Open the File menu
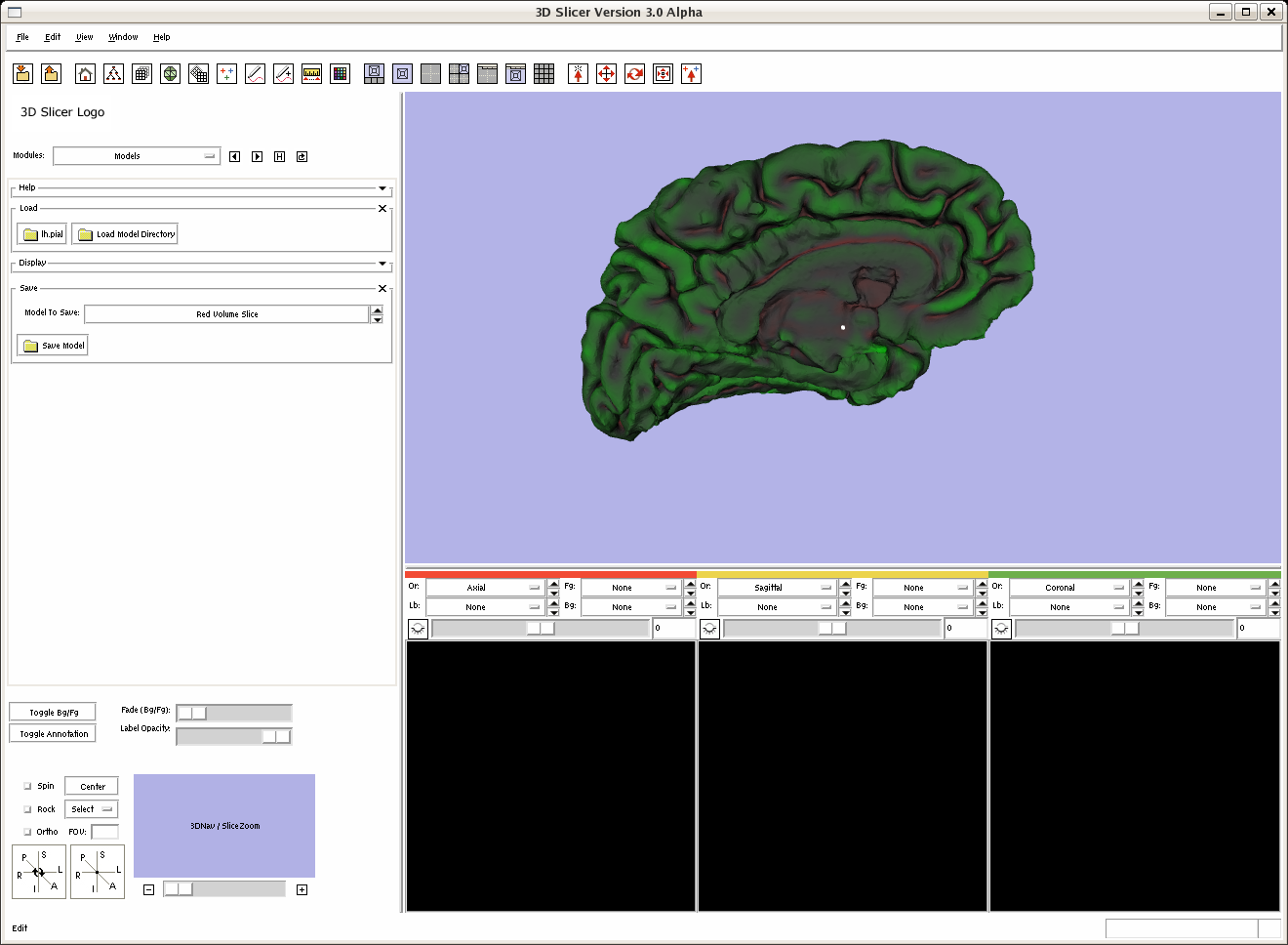The width and height of the screenshot is (1288, 945). point(22,37)
